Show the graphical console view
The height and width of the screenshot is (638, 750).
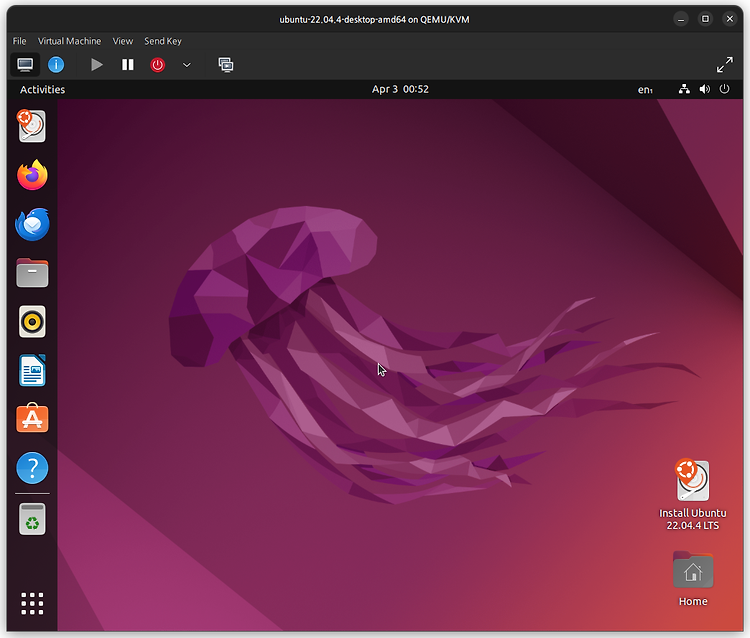[x=25, y=65]
